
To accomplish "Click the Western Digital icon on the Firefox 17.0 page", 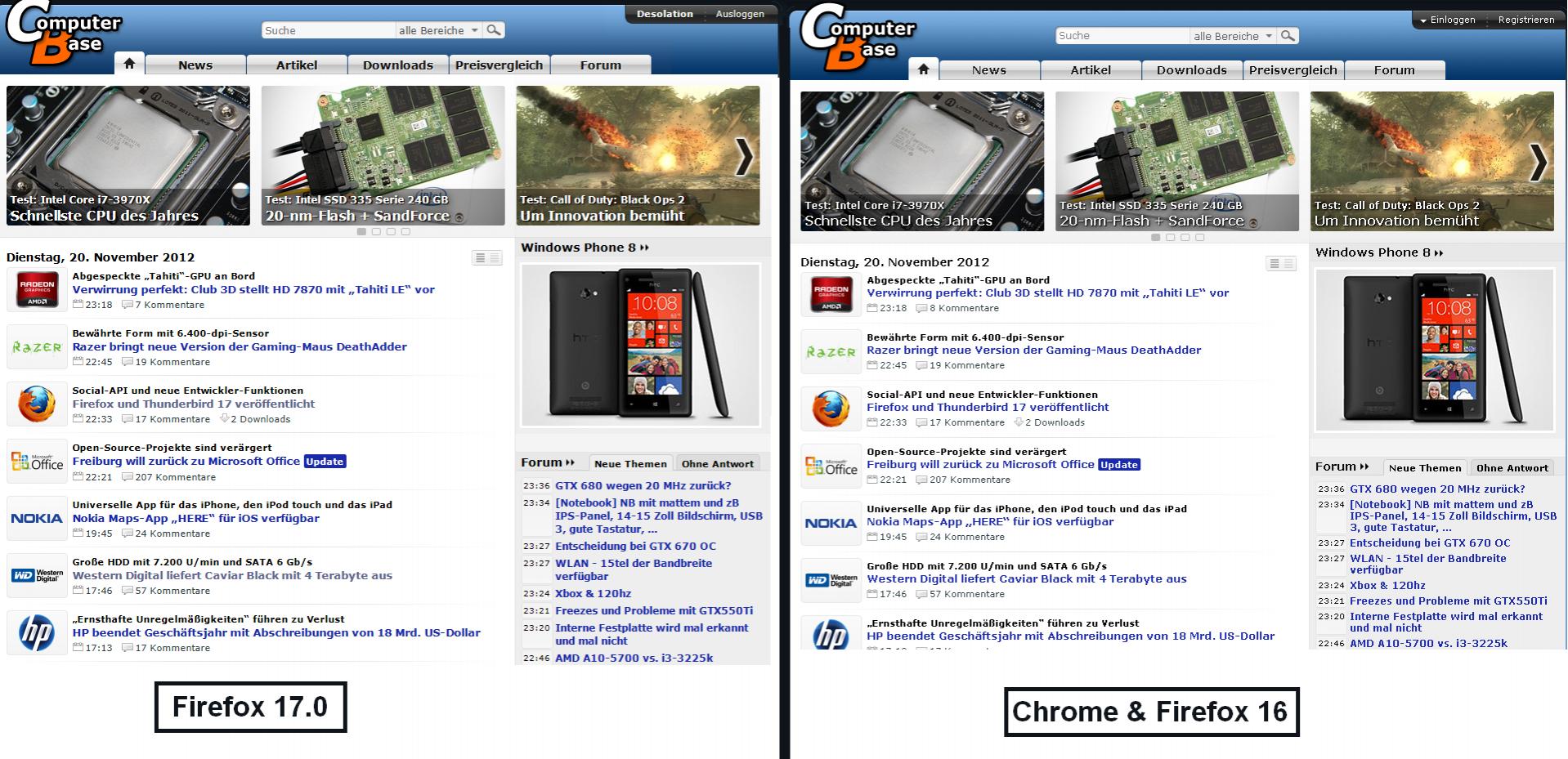I will [37, 576].
